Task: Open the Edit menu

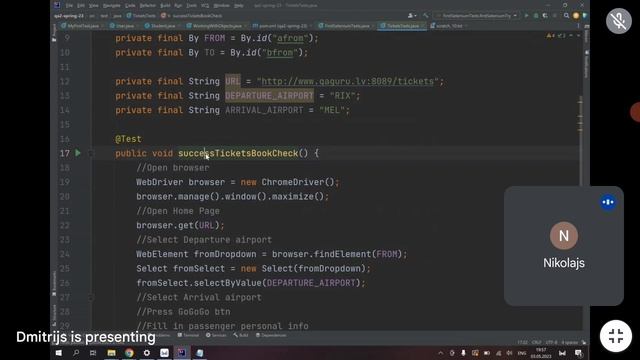Action: [x=81, y=6]
